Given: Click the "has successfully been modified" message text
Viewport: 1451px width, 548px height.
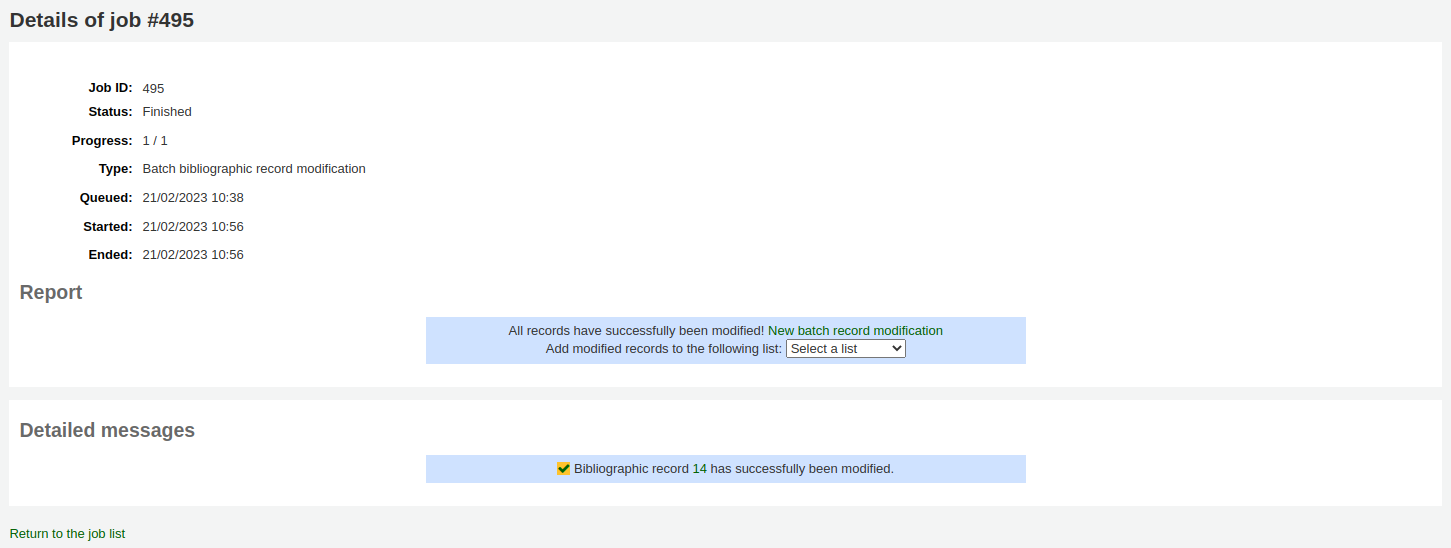Looking at the screenshot, I should coord(802,469).
